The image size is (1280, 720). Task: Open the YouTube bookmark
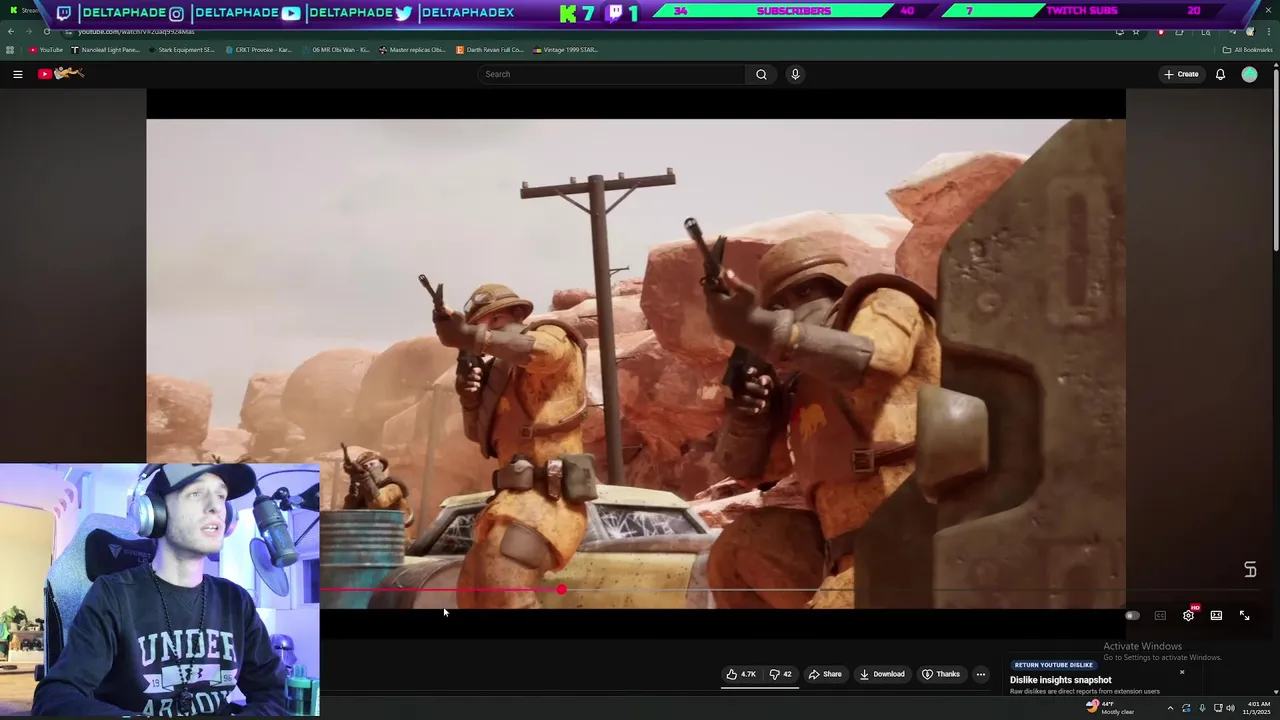click(x=46, y=50)
